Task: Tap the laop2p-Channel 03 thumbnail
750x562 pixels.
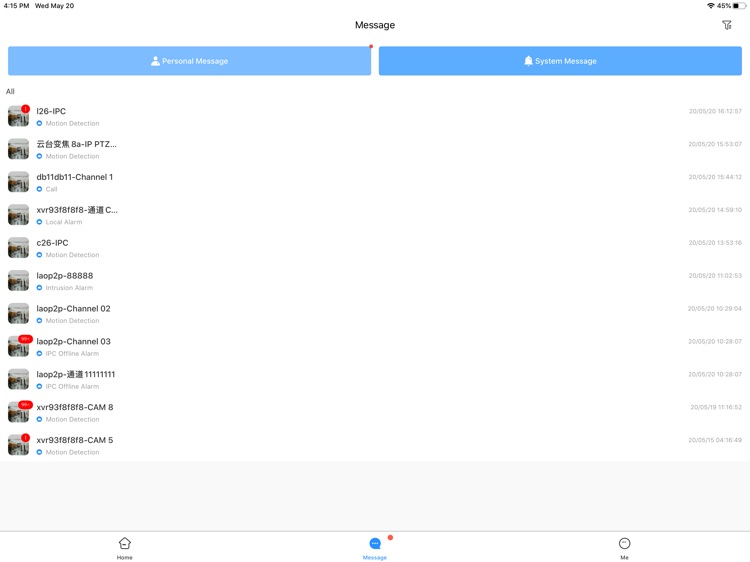Action: [x=18, y=346]
